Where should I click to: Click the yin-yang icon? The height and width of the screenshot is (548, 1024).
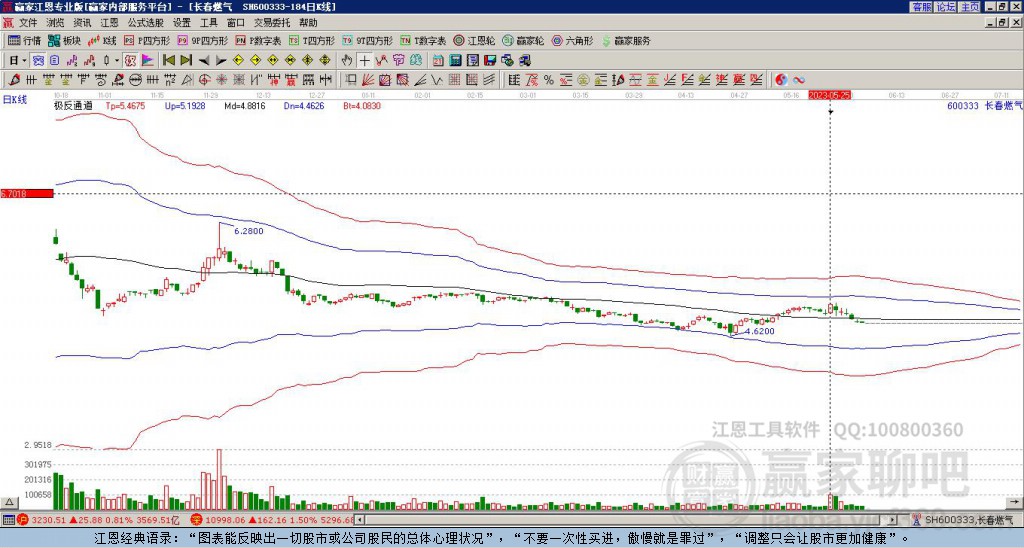[781, 80]
